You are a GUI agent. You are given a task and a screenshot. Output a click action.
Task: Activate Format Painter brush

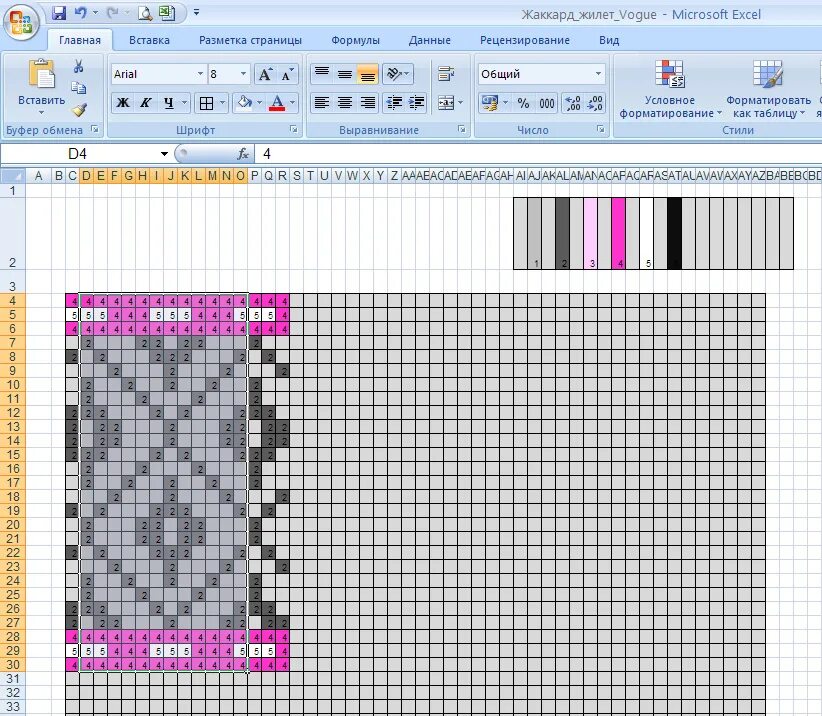[79, 110]
